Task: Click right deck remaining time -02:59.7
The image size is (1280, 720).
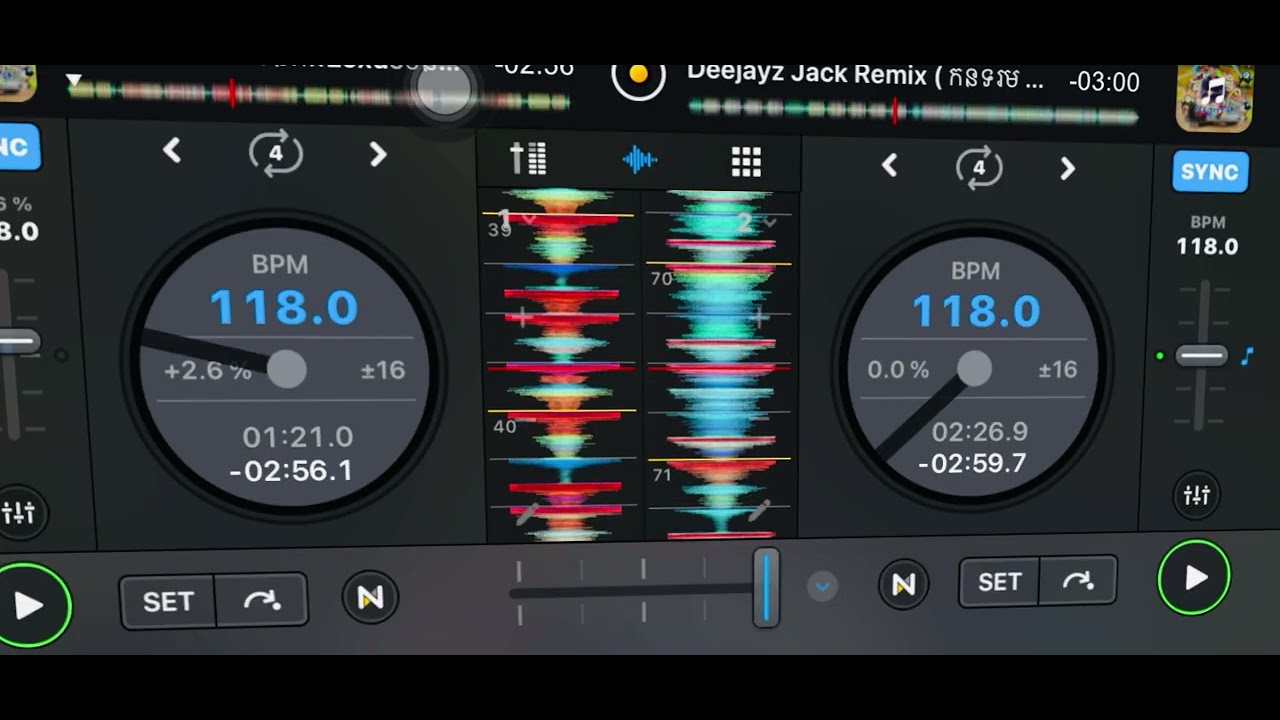Action: point(972,463)
